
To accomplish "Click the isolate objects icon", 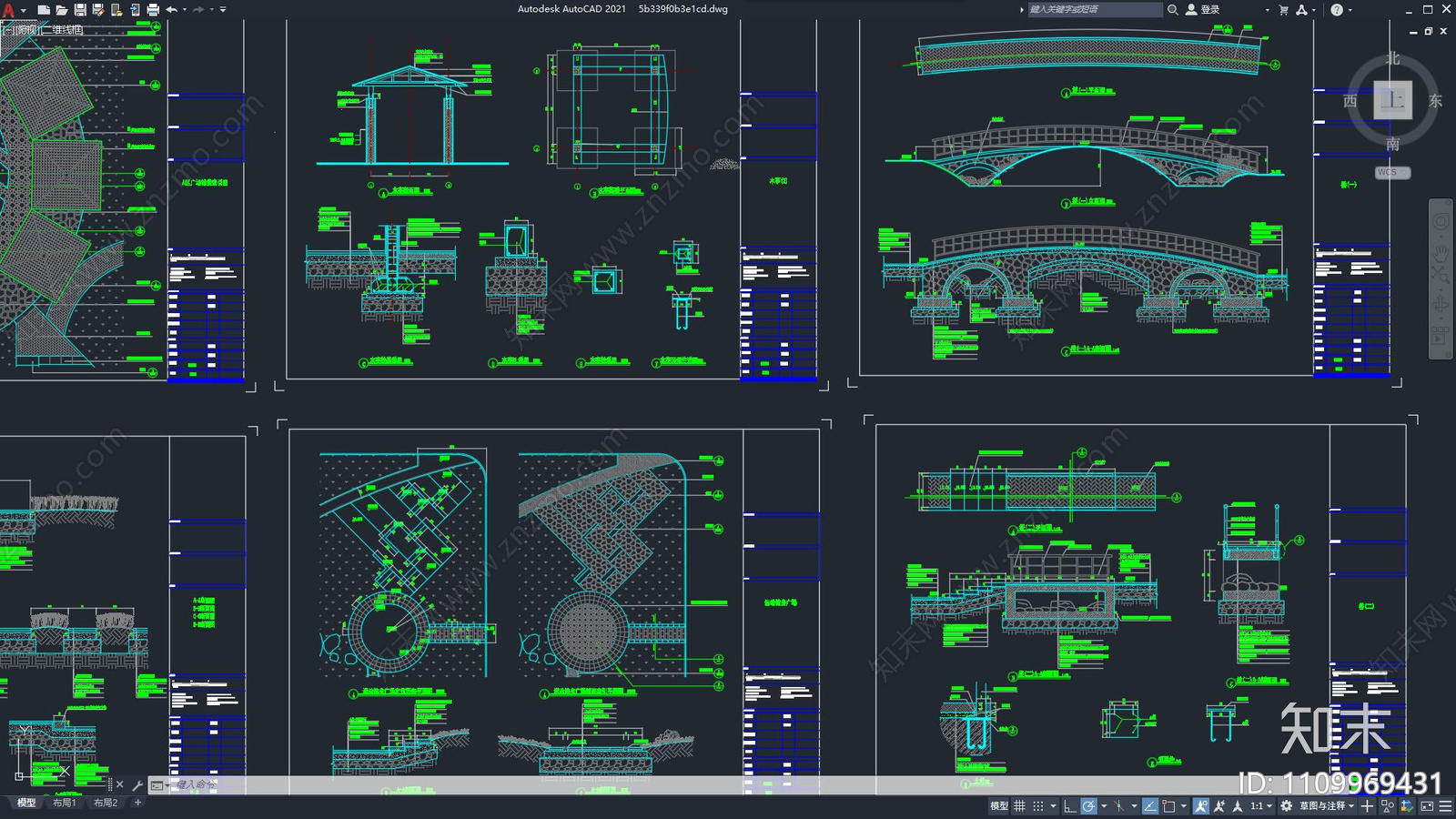I will click(x=1387, y=805).
